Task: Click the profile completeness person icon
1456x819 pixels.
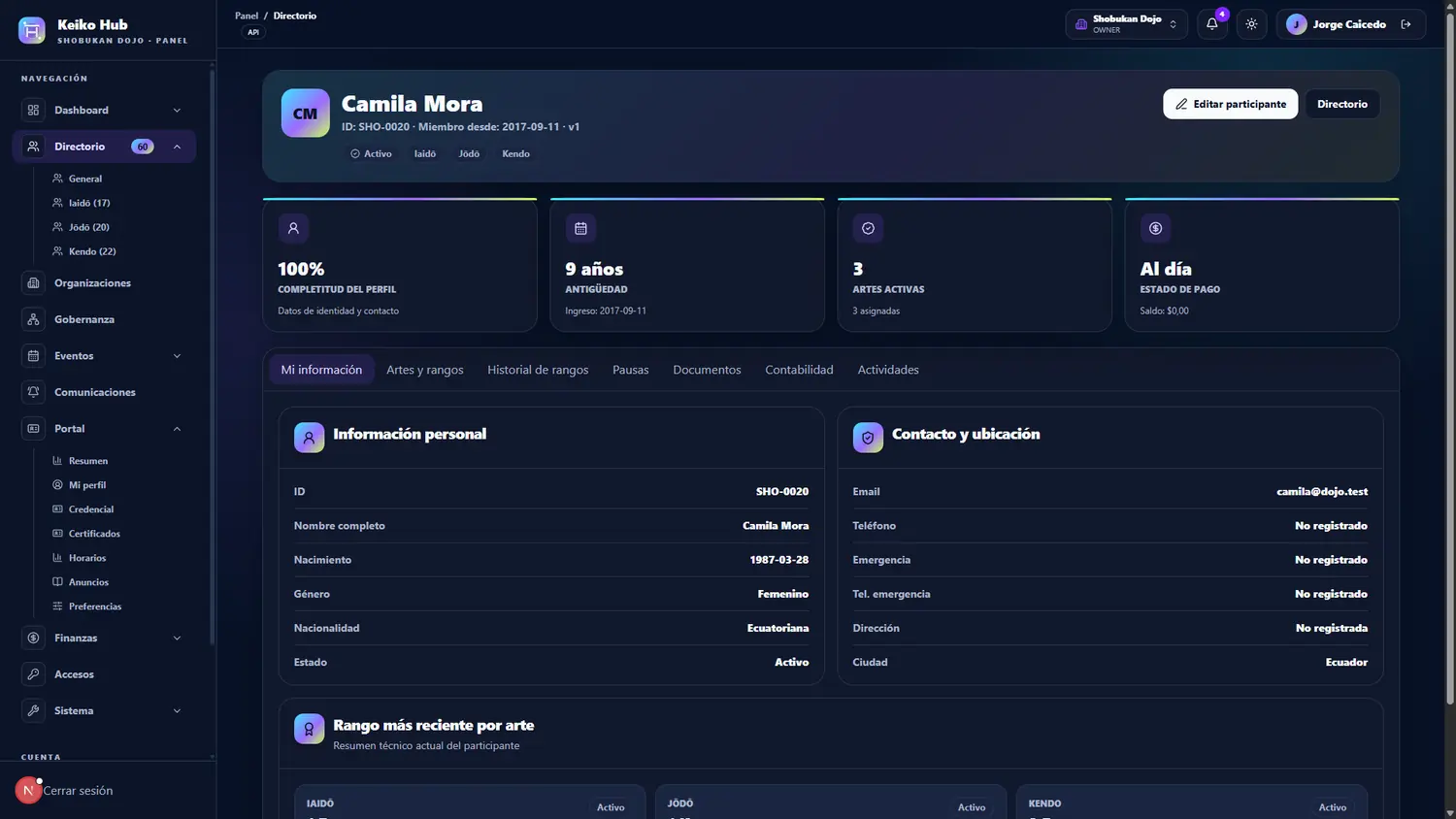Action: [293, 228]
